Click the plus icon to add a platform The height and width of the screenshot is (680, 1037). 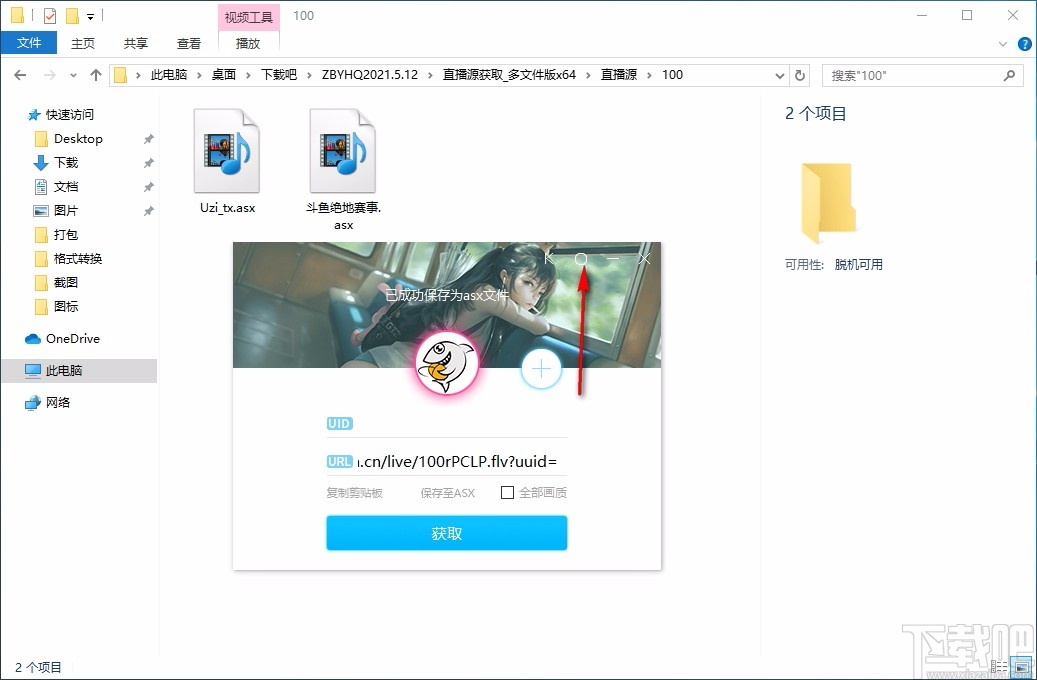coord(541,369)
